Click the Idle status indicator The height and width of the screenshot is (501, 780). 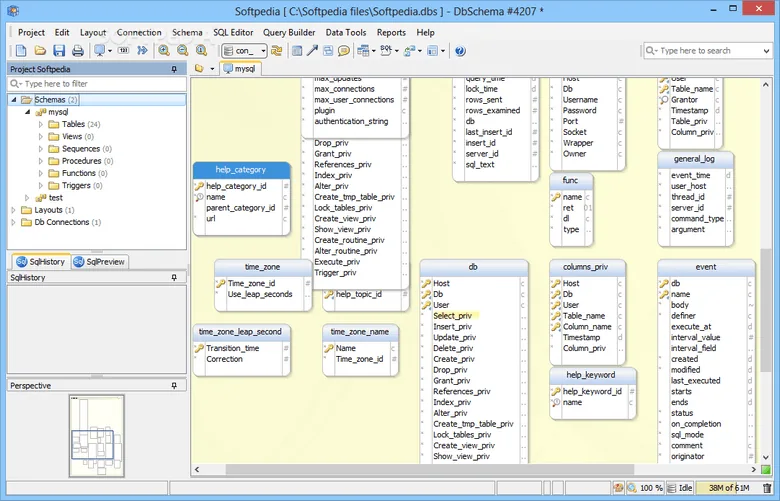pyautogui.click(x=680, y=488)
